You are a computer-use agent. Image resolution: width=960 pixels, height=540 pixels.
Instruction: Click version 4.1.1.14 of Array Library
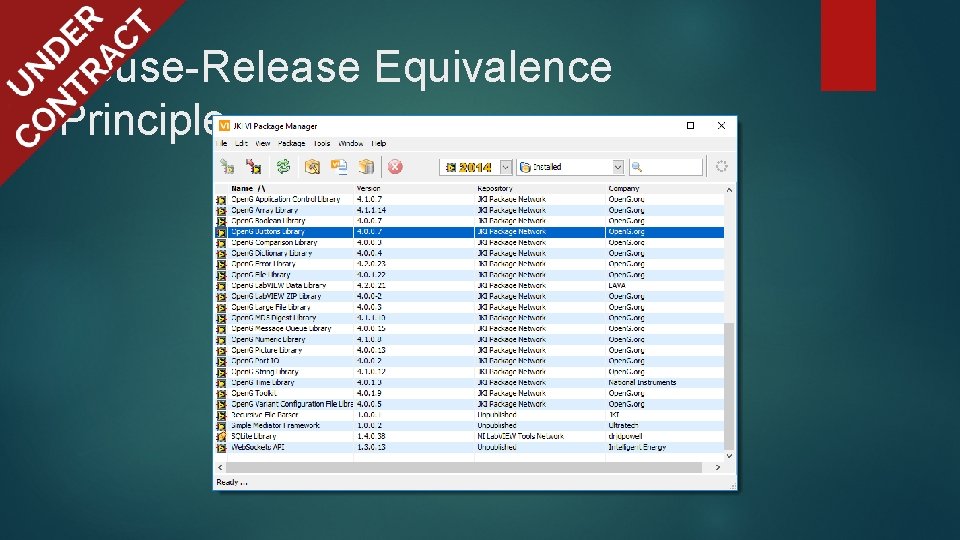tap(371, 210)
